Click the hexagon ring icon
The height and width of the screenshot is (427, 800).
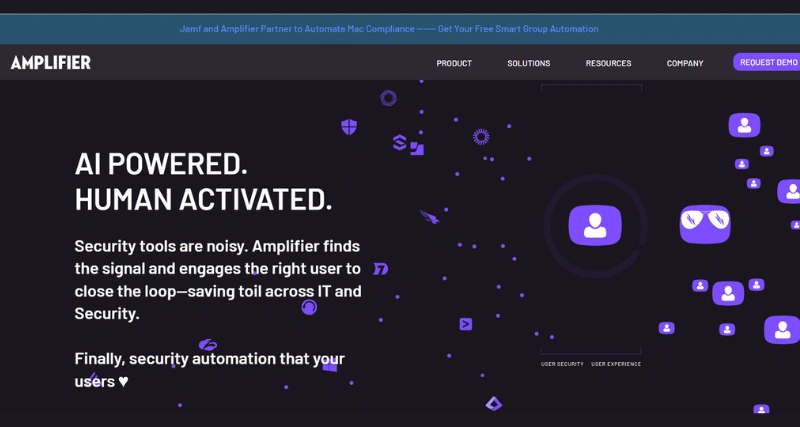(x=388, y=98)
